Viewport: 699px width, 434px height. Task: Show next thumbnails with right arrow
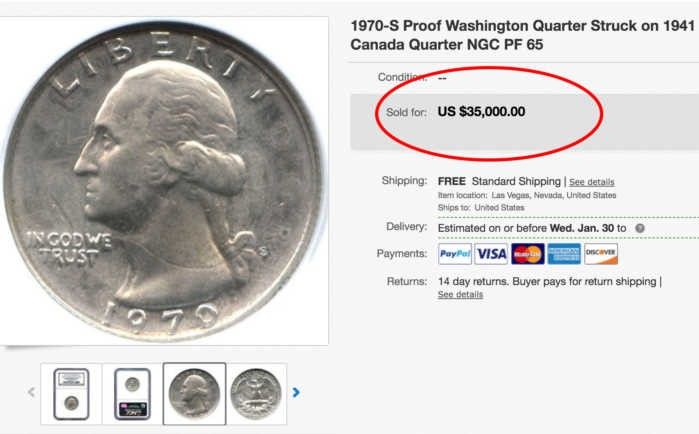296,392
